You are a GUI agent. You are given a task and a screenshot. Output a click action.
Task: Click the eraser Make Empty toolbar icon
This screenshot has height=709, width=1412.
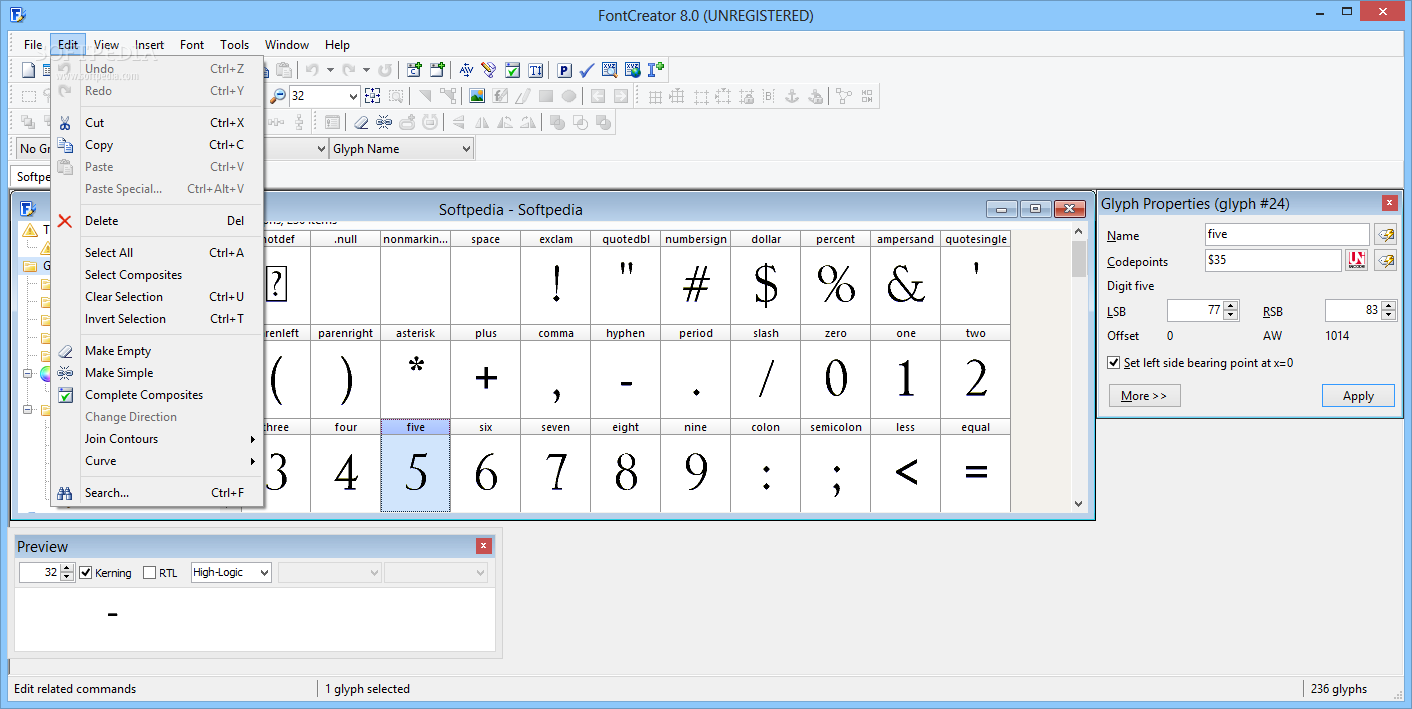click(362, 122)
